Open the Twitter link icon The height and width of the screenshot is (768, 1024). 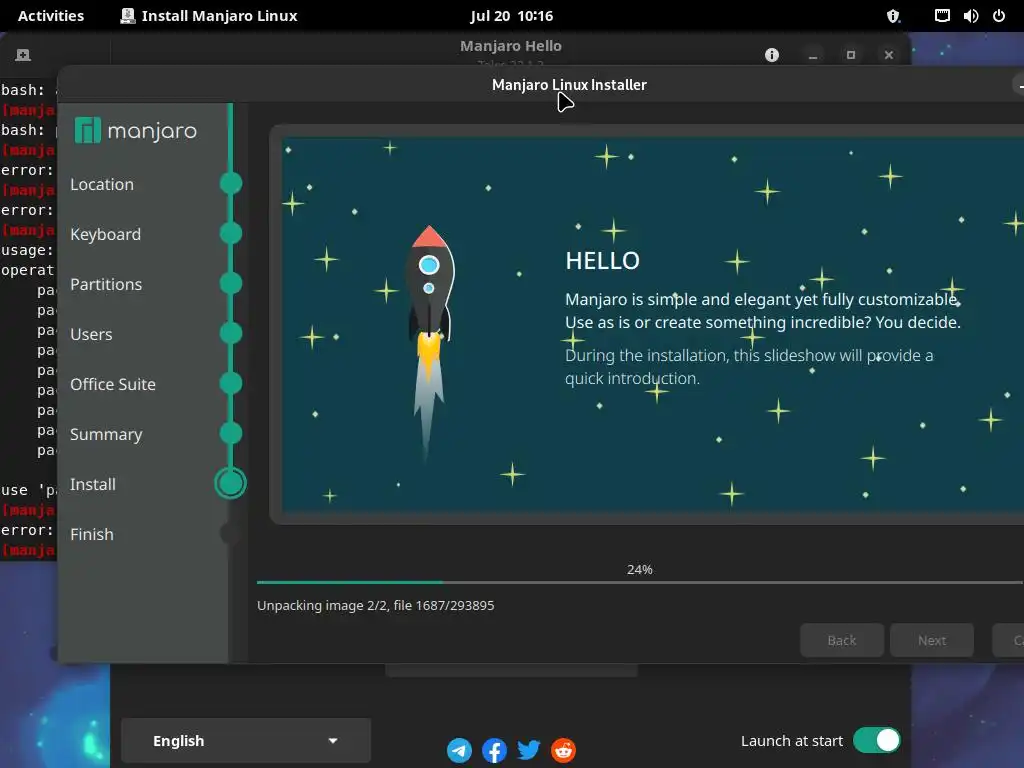(529, 750)
